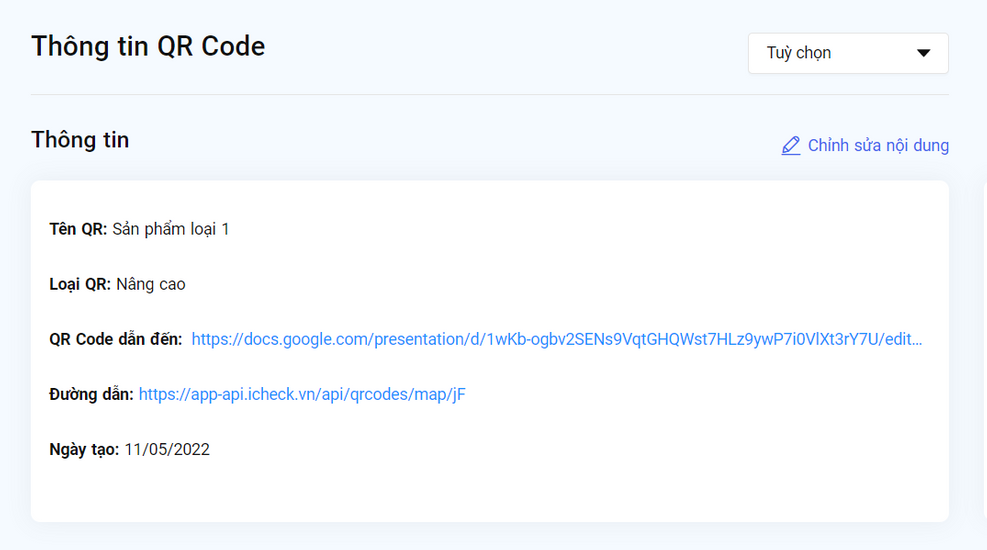This screenshot has width=987, height=550.
Task: Open the docs.google.com presentation link
Action: (556, 339)
